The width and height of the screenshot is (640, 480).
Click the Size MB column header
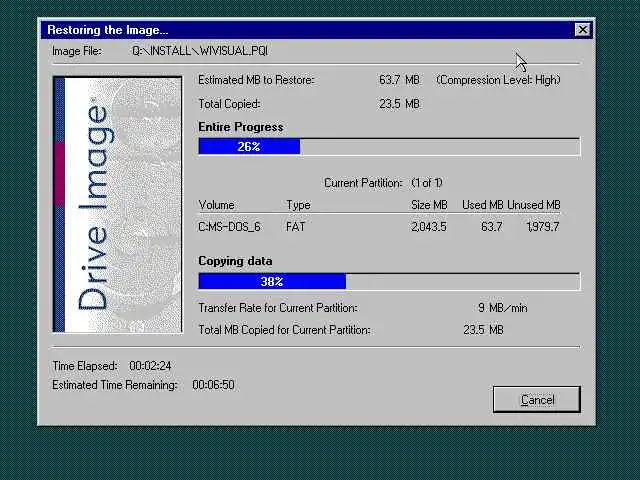click(429, 205)
